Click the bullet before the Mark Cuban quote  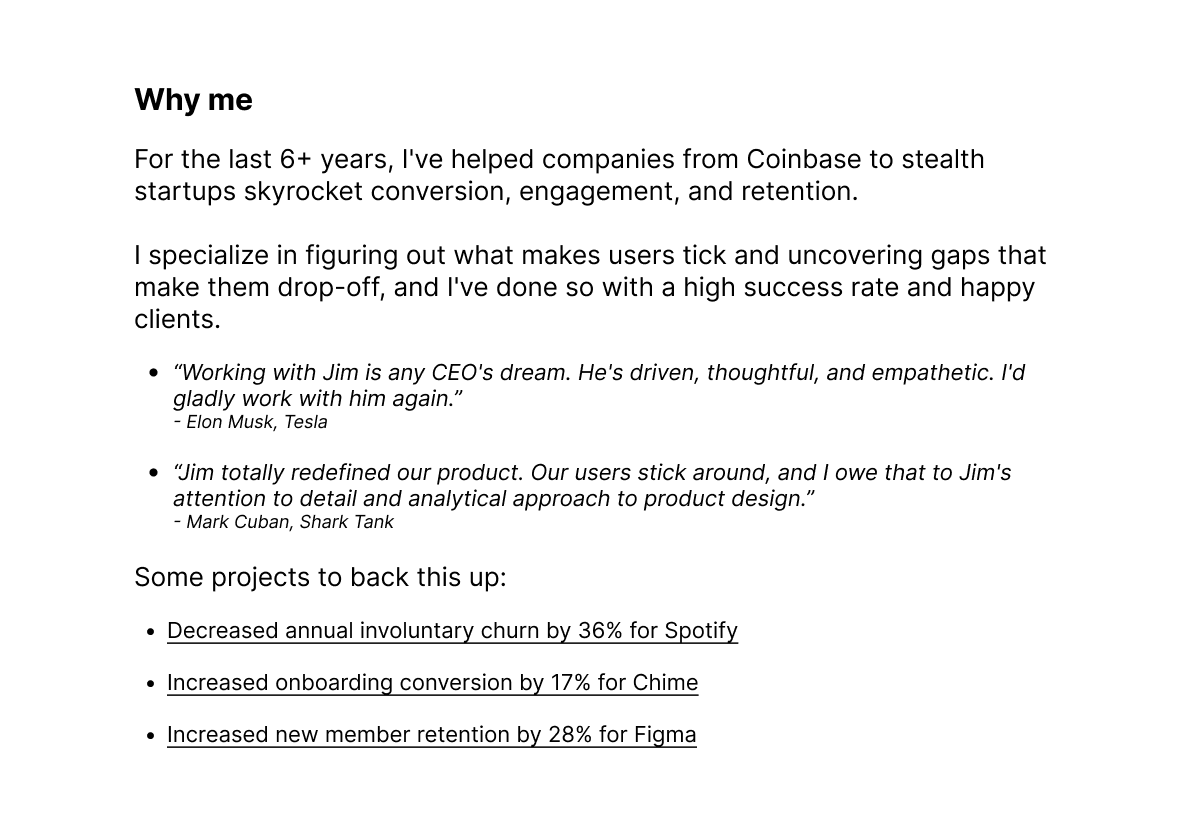(154, 473)
